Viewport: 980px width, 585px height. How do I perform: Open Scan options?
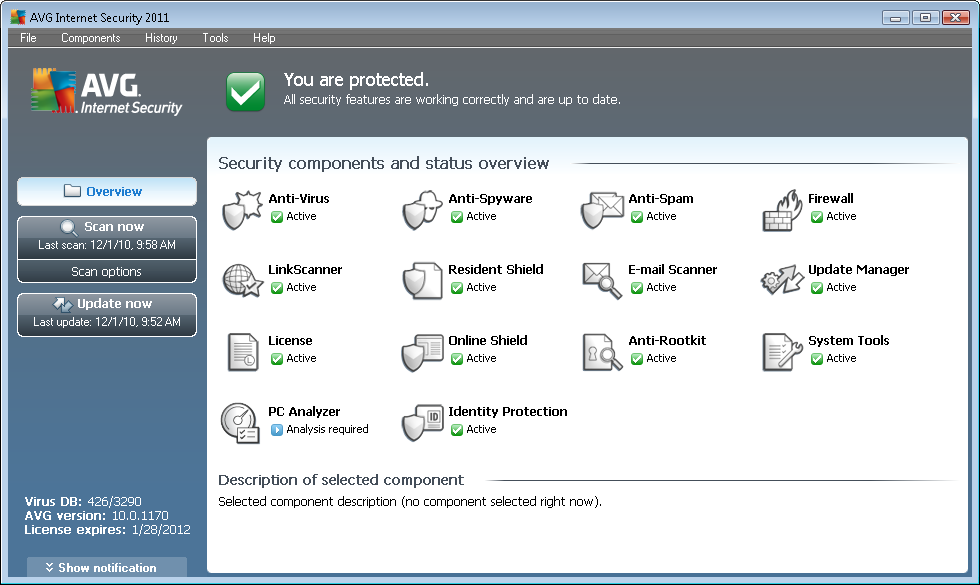tap(107, 272)
